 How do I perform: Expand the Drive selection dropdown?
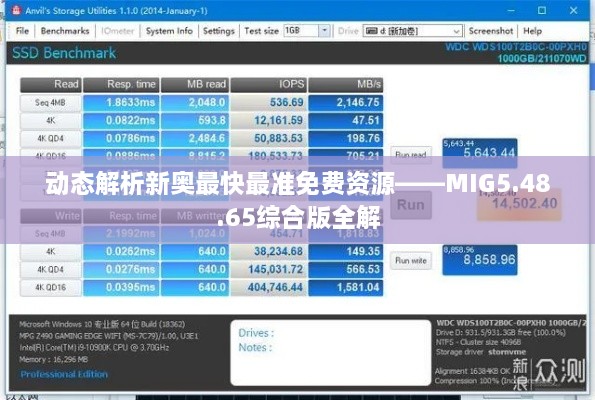coord(457,31)
